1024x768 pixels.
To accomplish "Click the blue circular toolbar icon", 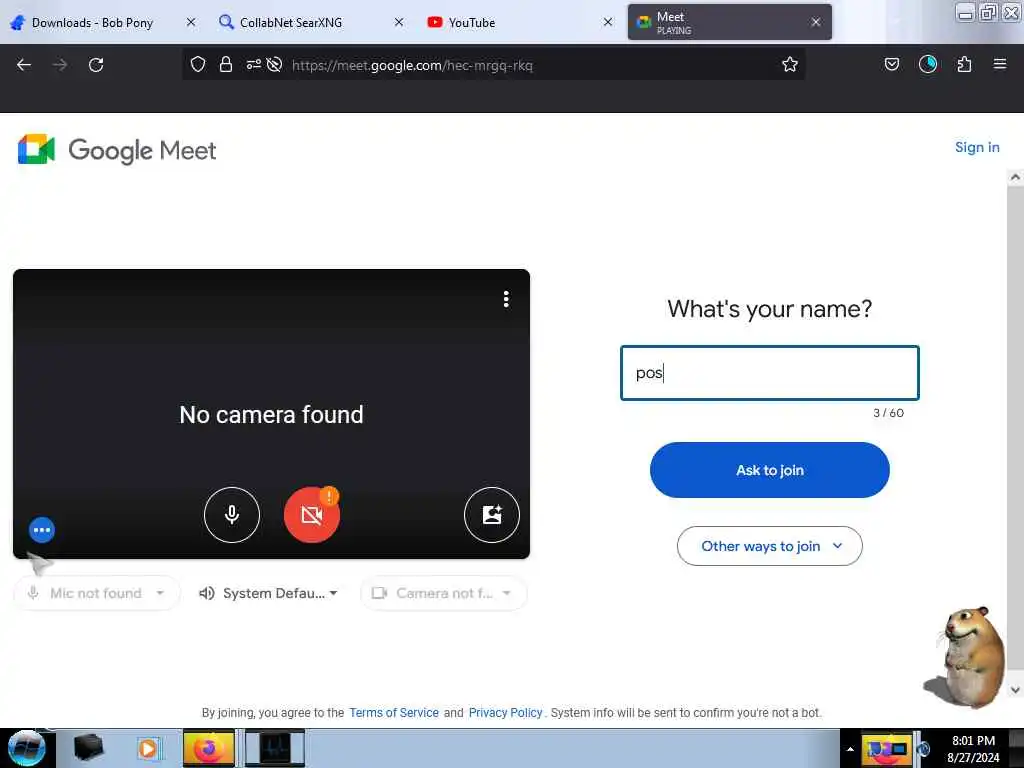I will click(927, 64).
